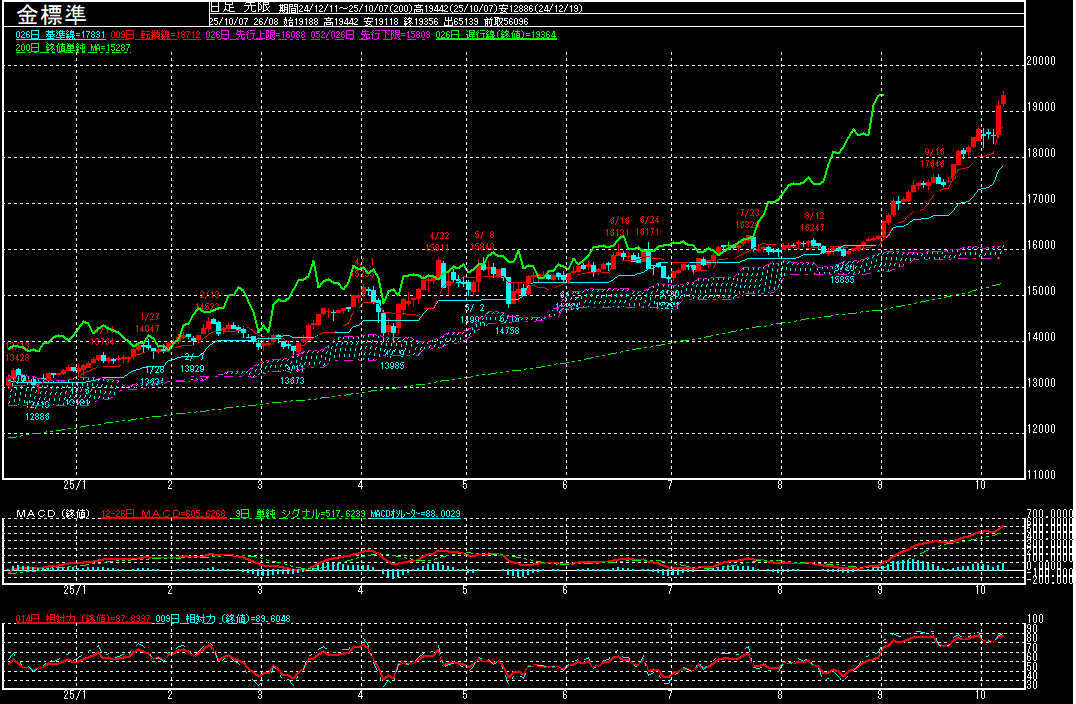Click the 20000 price axis label

[1041, 61]
